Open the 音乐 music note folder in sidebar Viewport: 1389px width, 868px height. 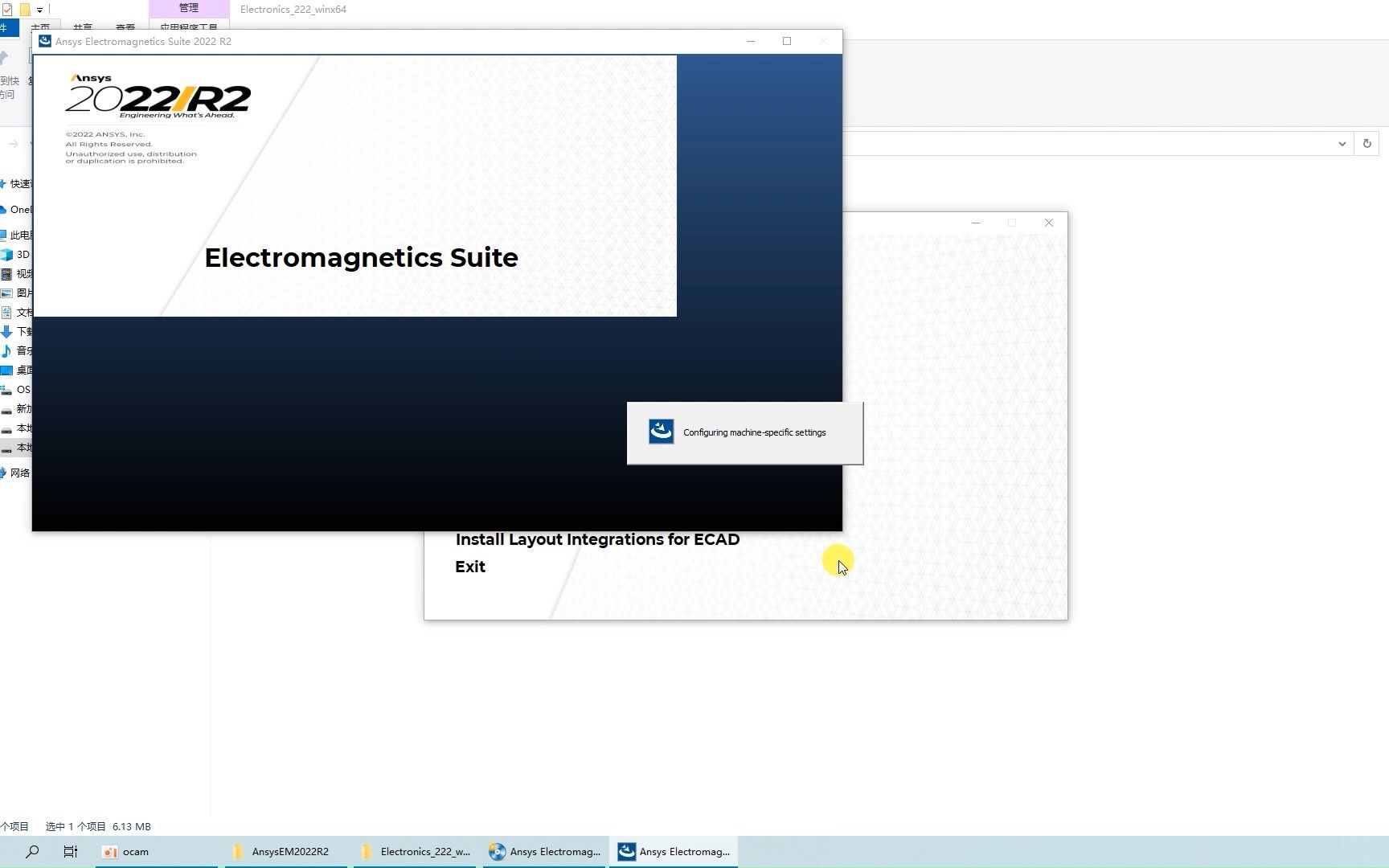(16, 351)
